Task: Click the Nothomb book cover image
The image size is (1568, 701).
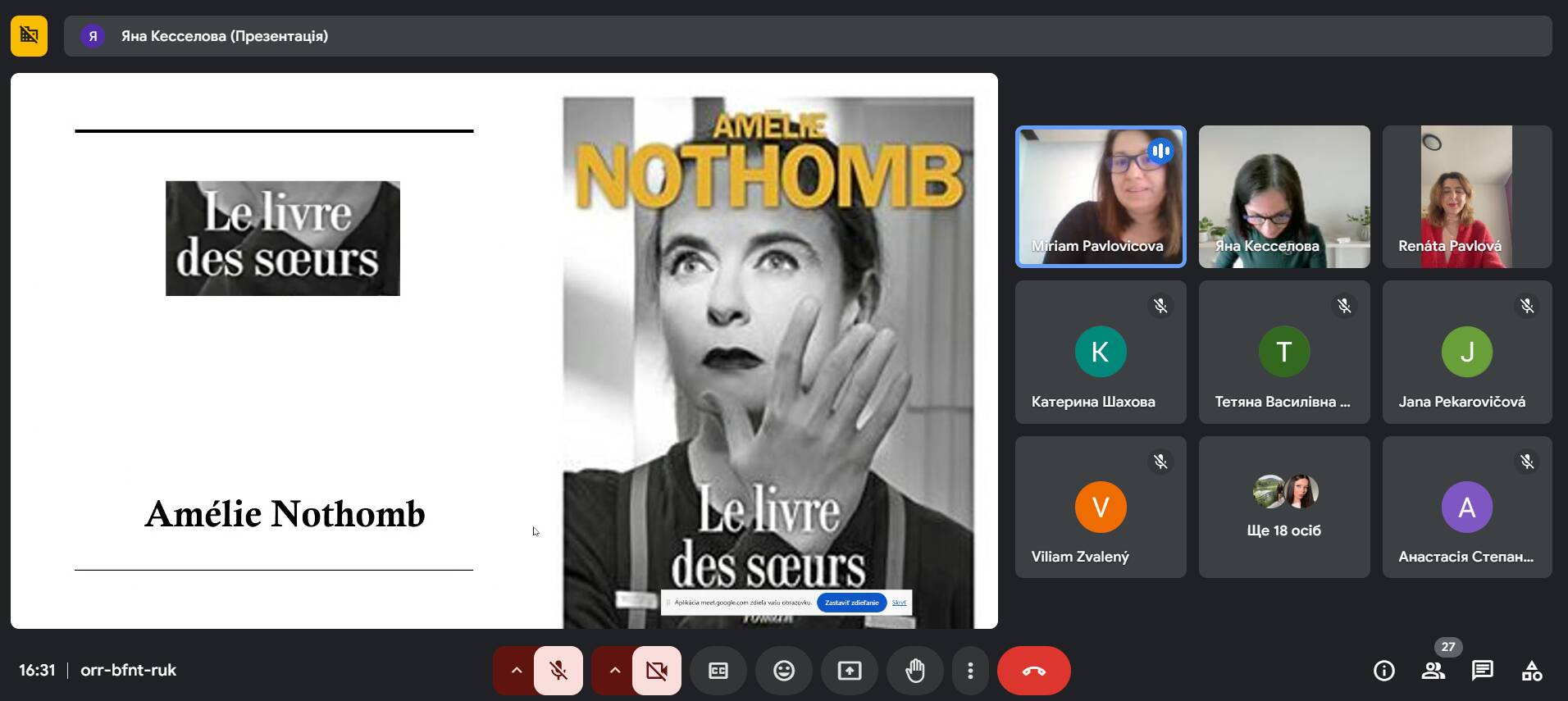Action: (768, 362)
